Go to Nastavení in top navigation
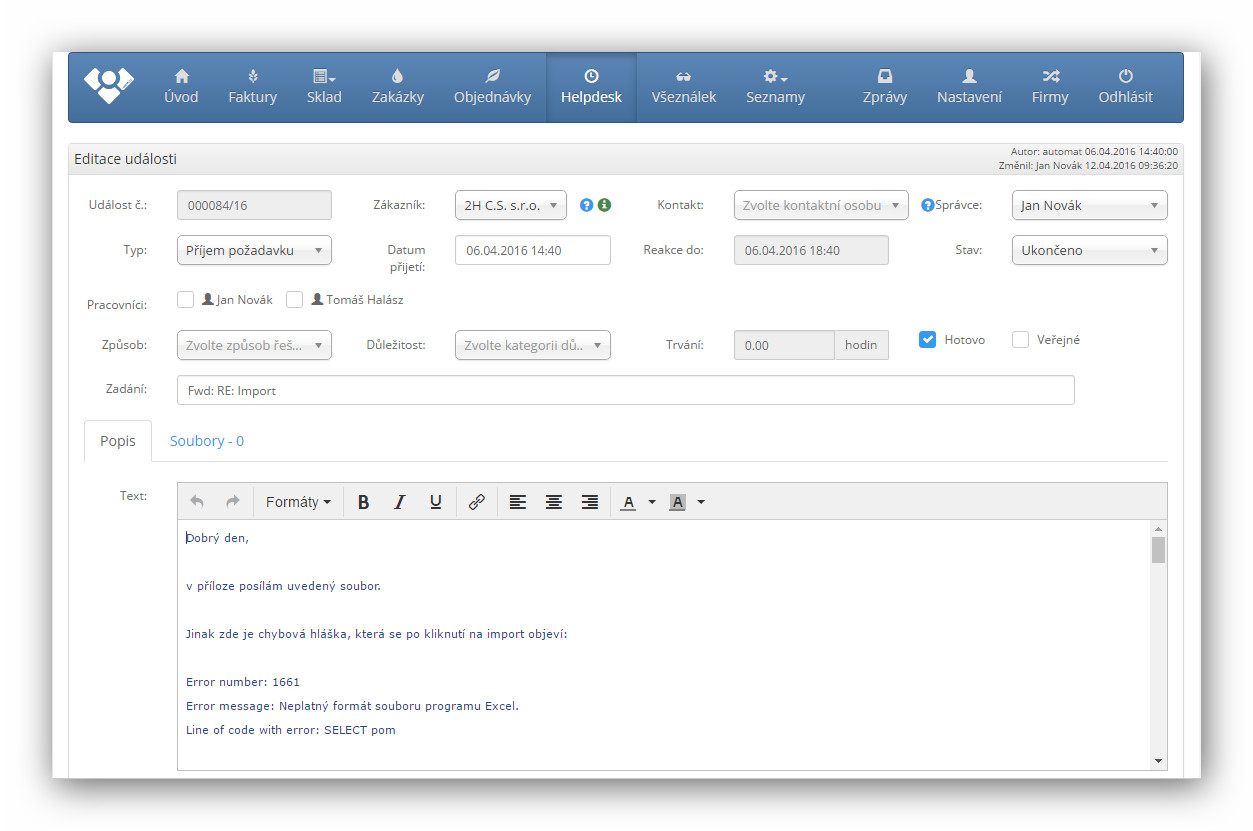1253x831 pixels. click(x=969, y=87)
